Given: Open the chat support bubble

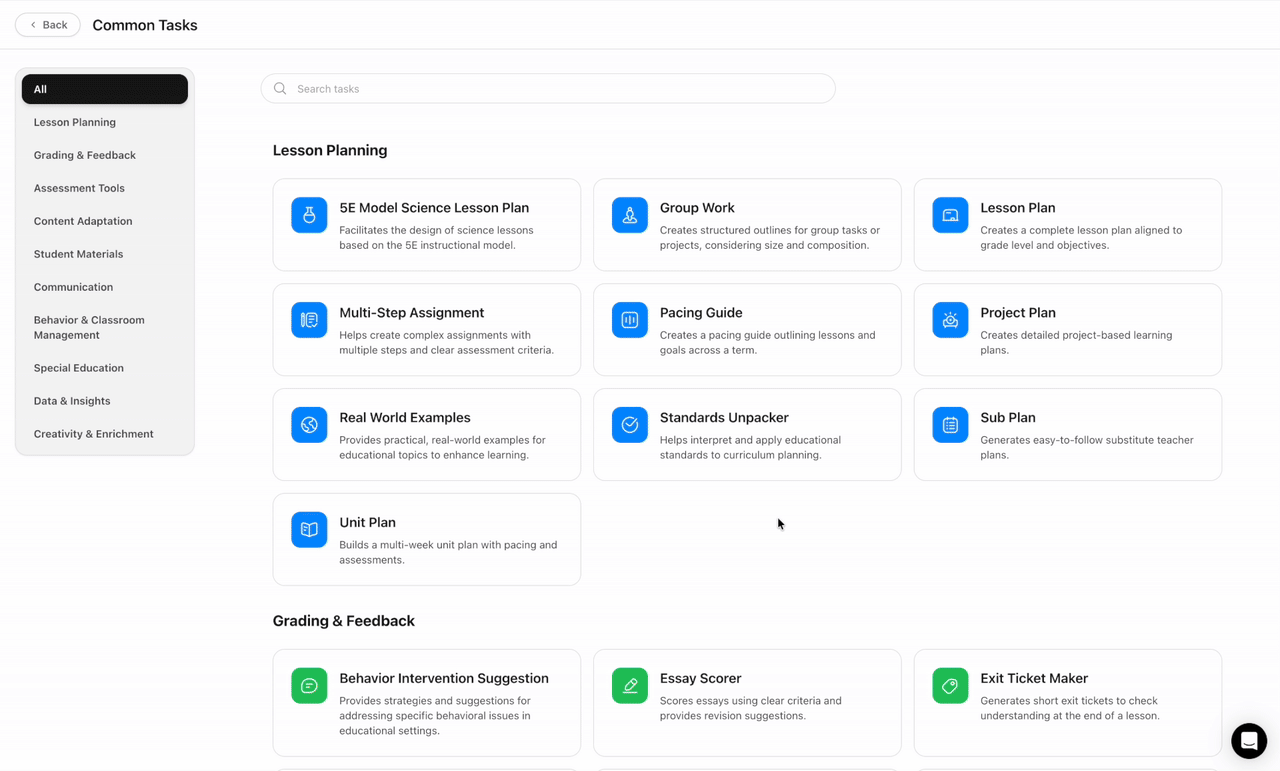Looking at the screenshot, I should pyautogui.click(x=1248, y=741).
